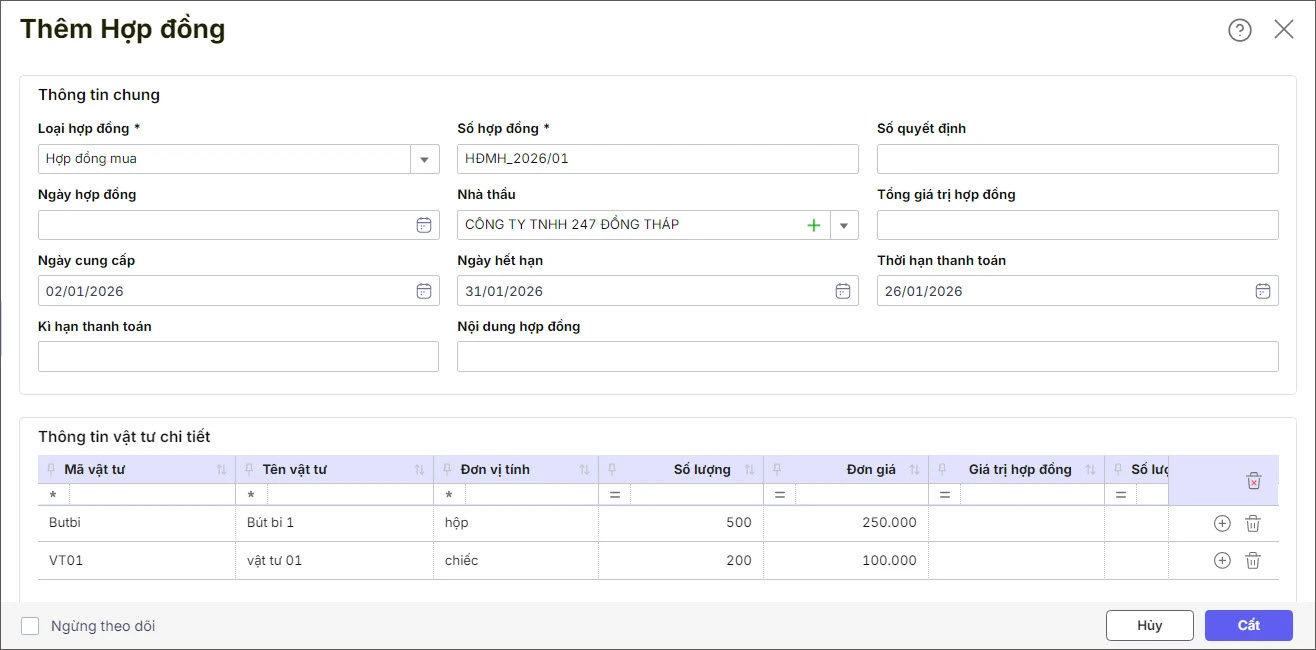Click the Cất save button
This screenshot has height=650, width=1316.
1248,625
